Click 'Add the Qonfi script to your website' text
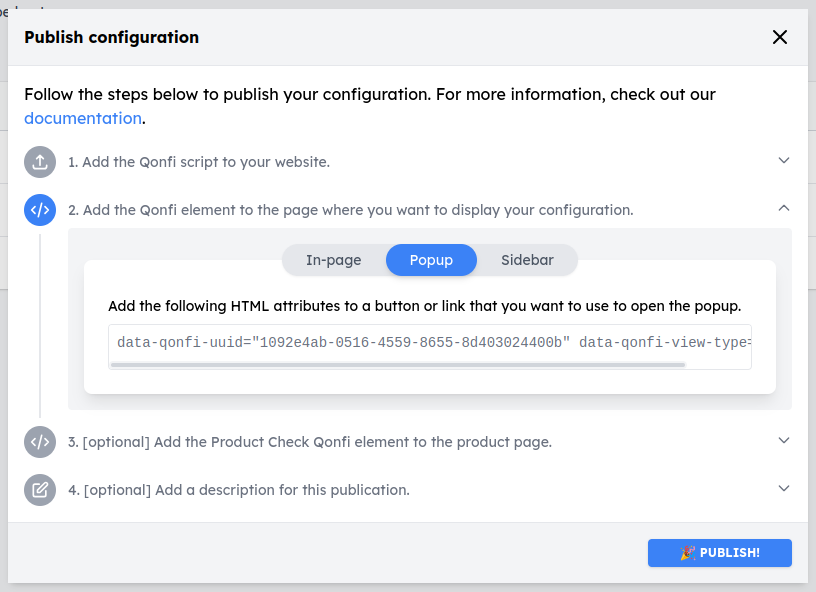Viewport: 816px width, 592px height. click(x=199, y=162)
